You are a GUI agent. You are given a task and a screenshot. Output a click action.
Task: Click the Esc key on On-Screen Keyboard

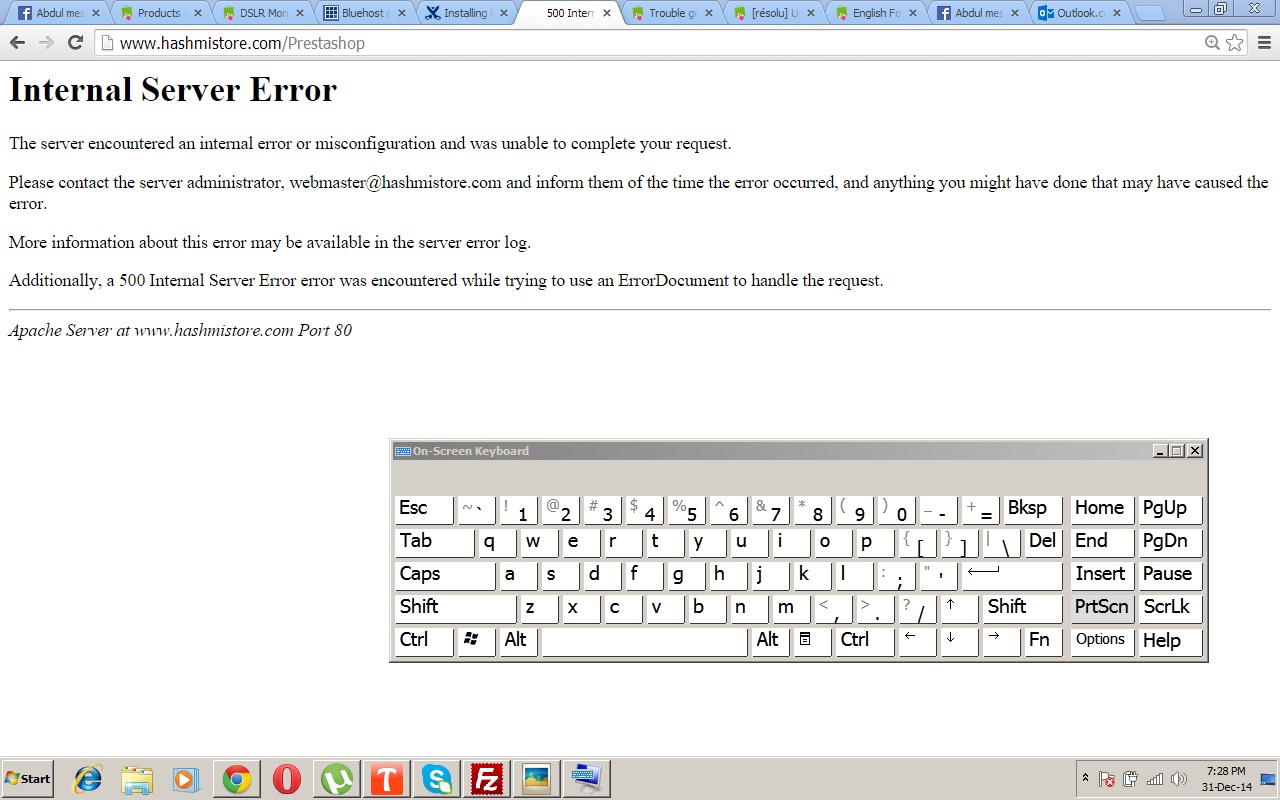pos(424,509)
